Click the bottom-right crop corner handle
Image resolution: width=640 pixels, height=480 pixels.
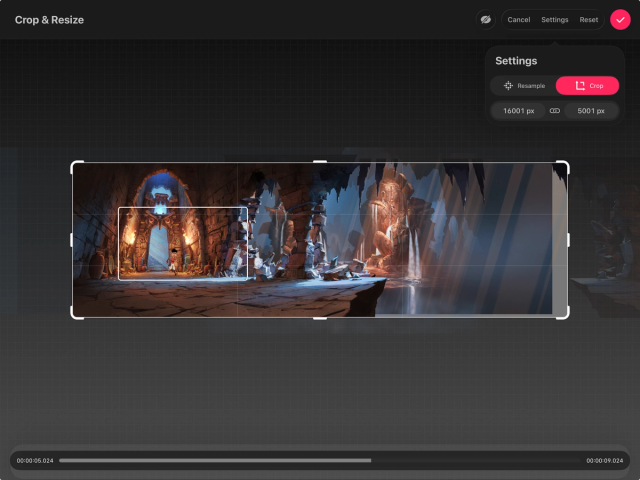click(563, 313)
